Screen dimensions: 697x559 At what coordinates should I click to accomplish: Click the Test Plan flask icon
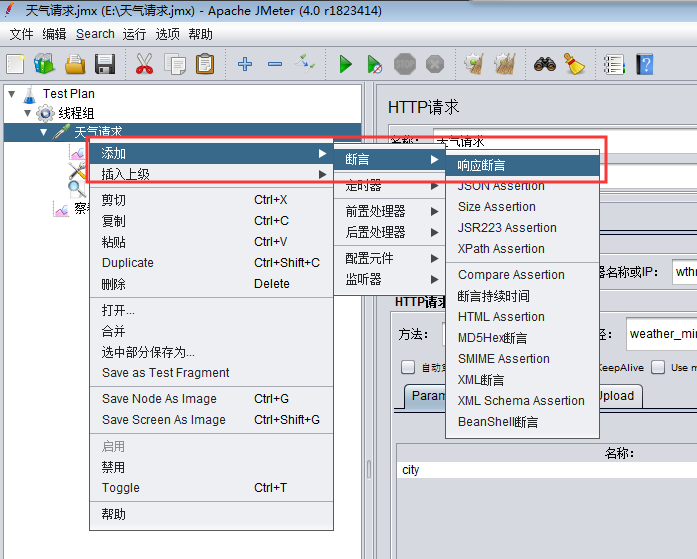29,94
